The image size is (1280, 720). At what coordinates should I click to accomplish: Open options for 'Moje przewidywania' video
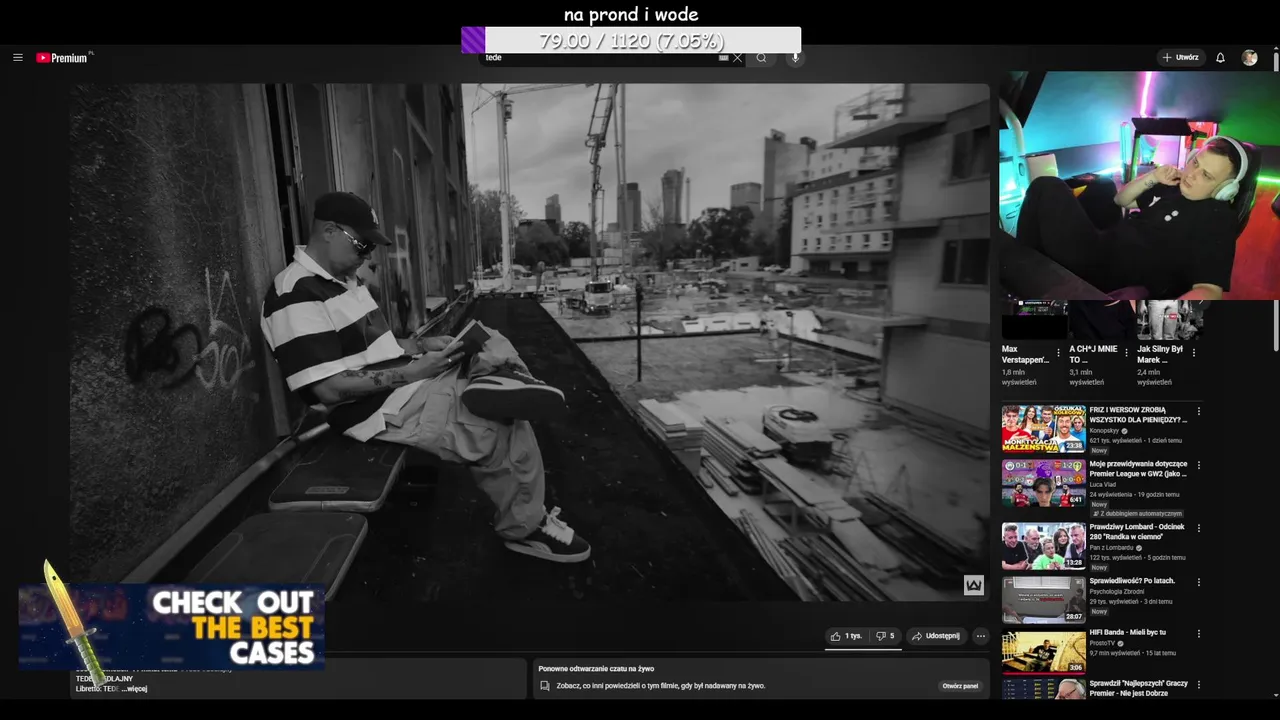tap(1199, 466)
